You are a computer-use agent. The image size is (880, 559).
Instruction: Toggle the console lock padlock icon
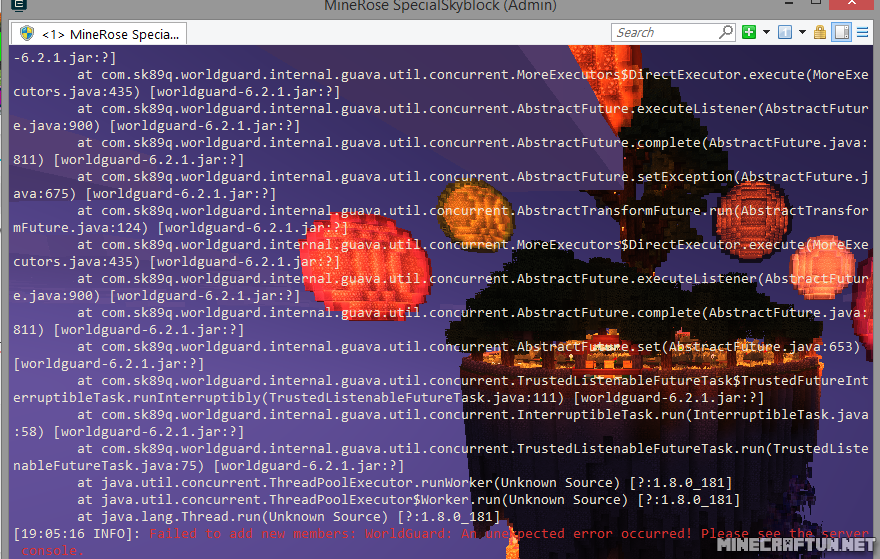point(820,32)
